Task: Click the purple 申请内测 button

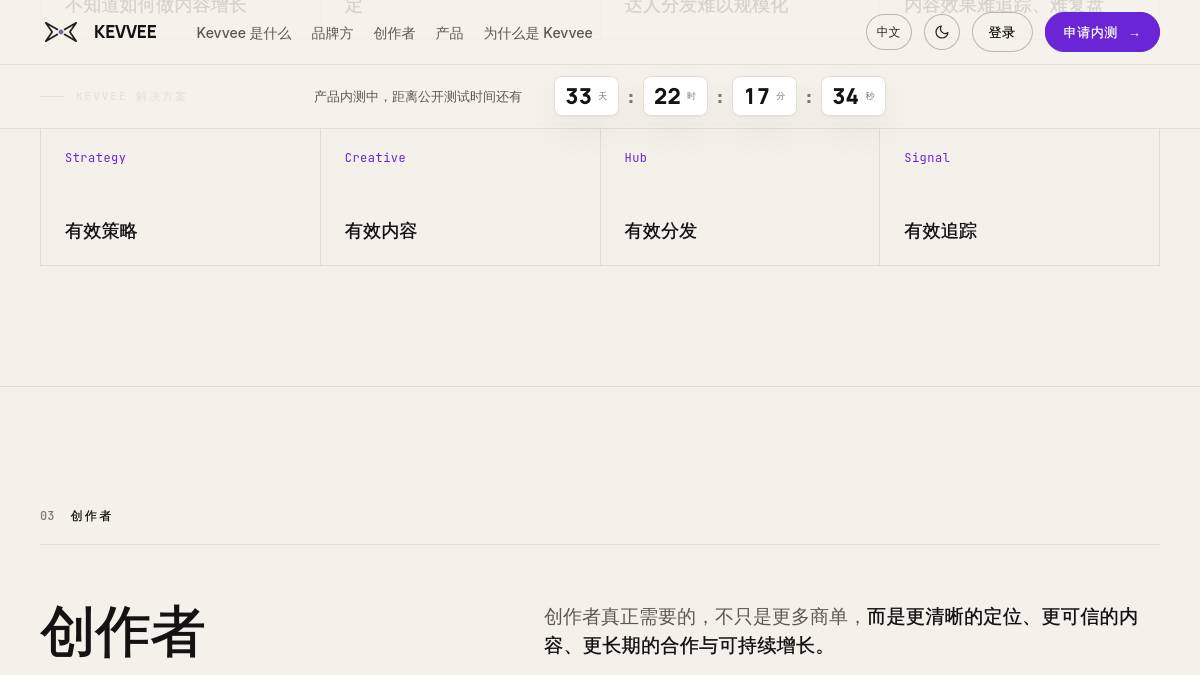Action: pyautogui.click(x=1102, y=32)
